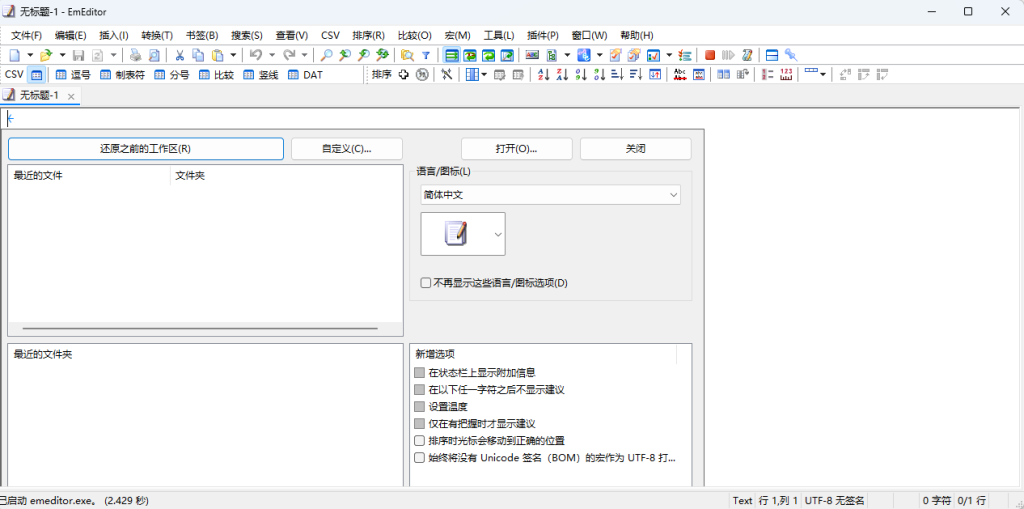Open the 文件(F) menu
The image size is (1024, 509).
pos(27,35)
